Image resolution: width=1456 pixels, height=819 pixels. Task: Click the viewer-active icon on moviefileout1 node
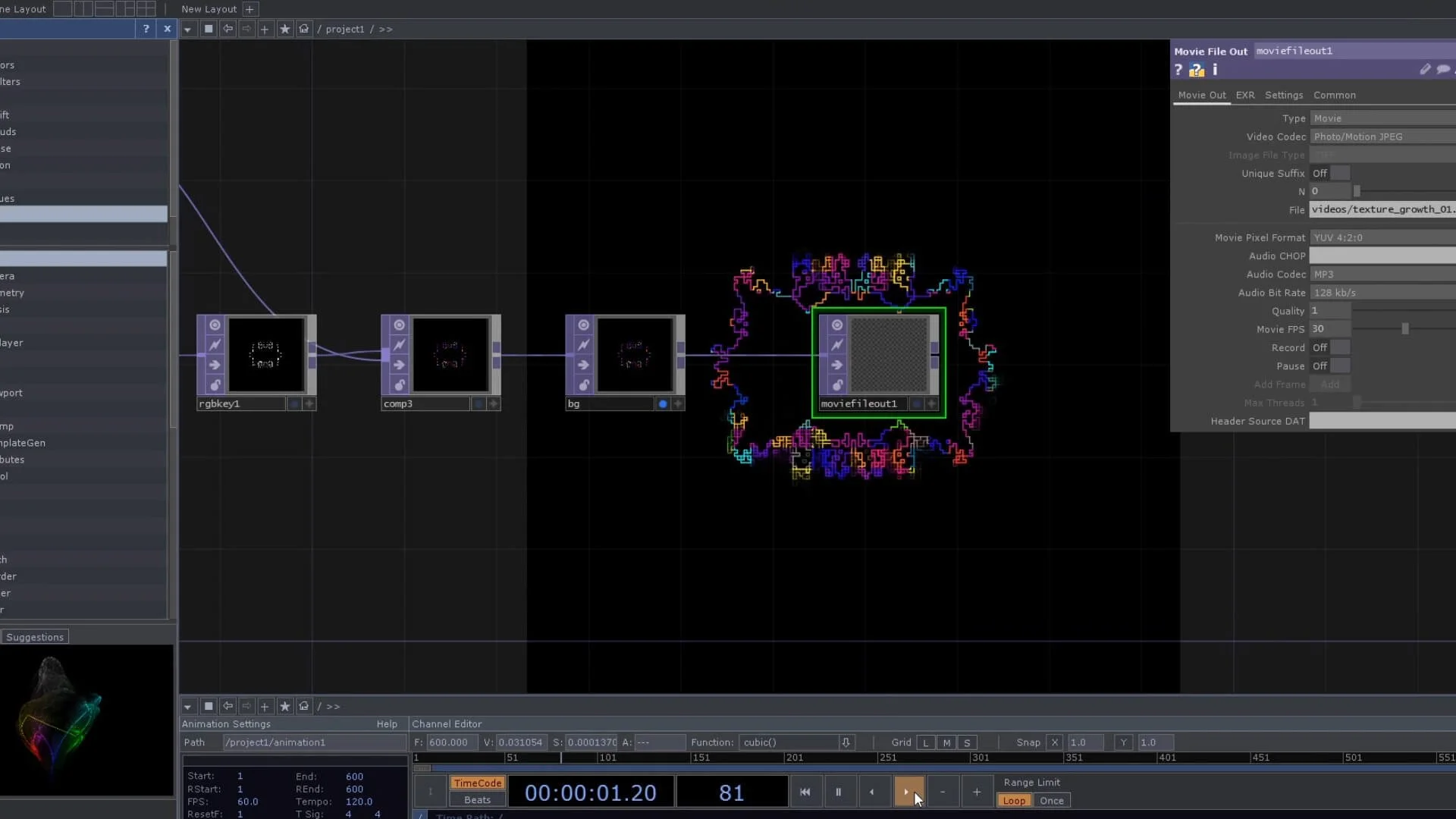(x=837, y=325)
